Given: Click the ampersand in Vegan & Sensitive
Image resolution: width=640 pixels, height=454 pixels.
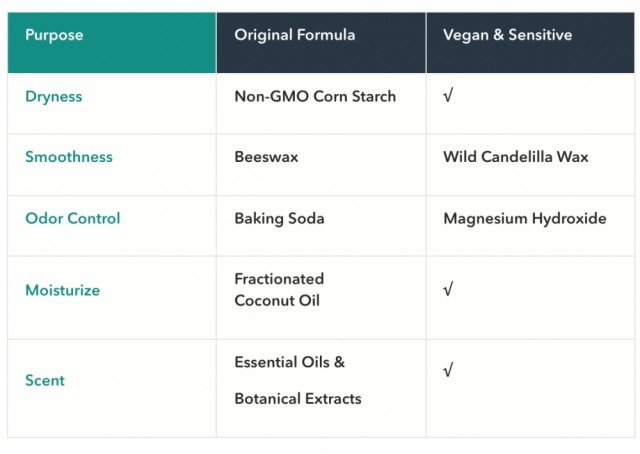Looking at the screenshot, I should [x=498, y=35].
